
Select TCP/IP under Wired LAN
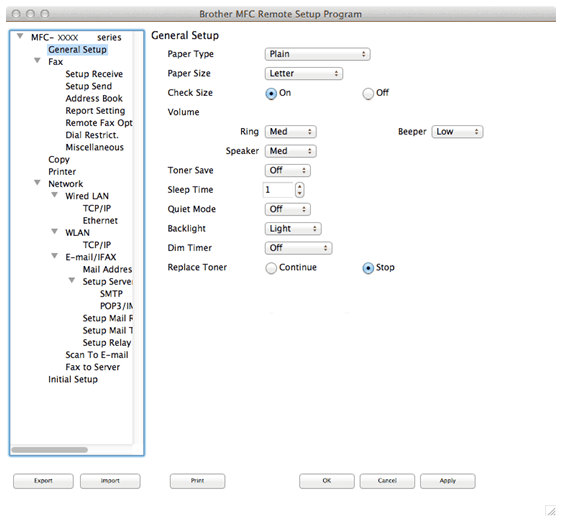(97, 208)
